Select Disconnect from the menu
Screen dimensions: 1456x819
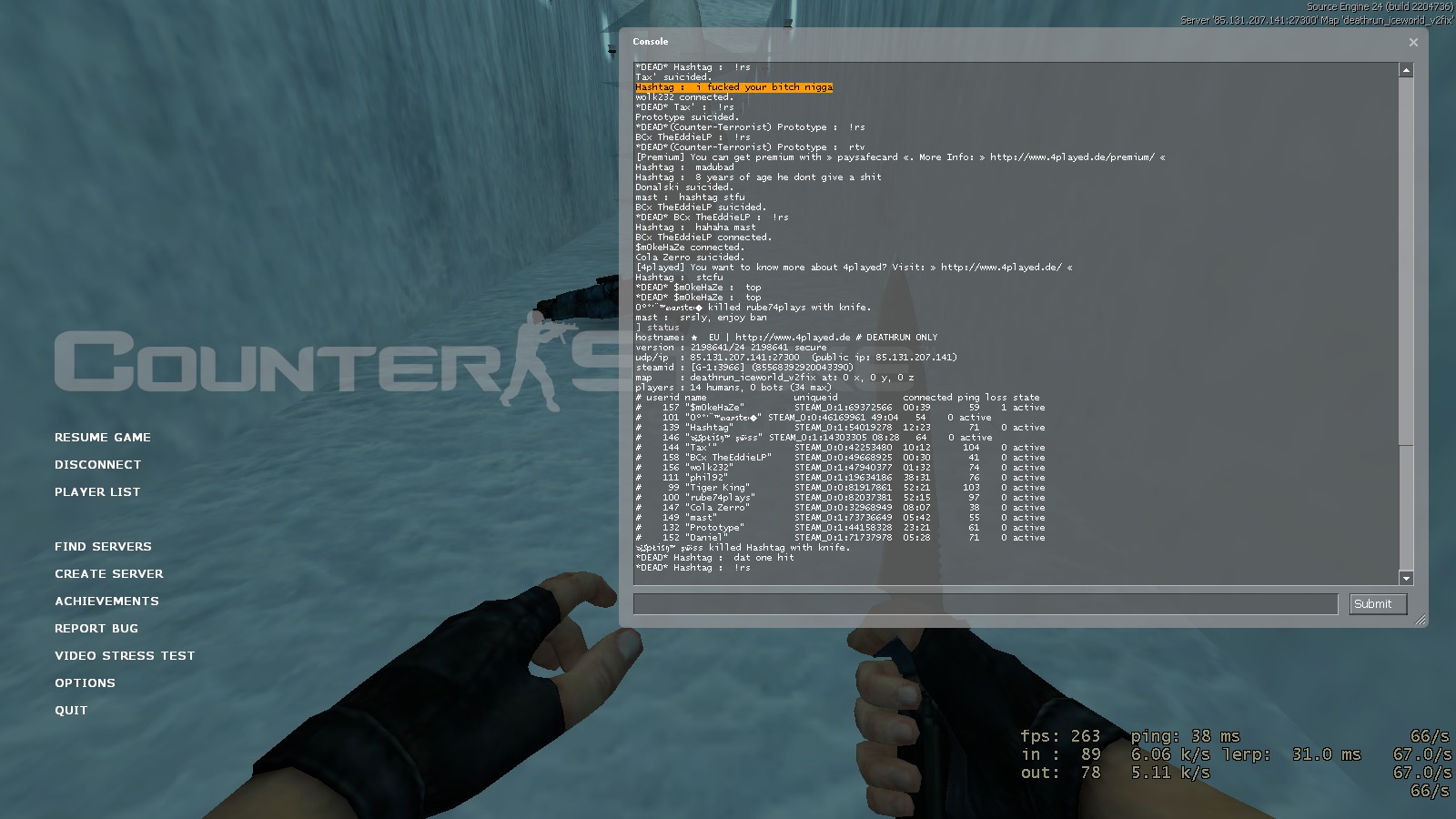click(x=98, y=465)
